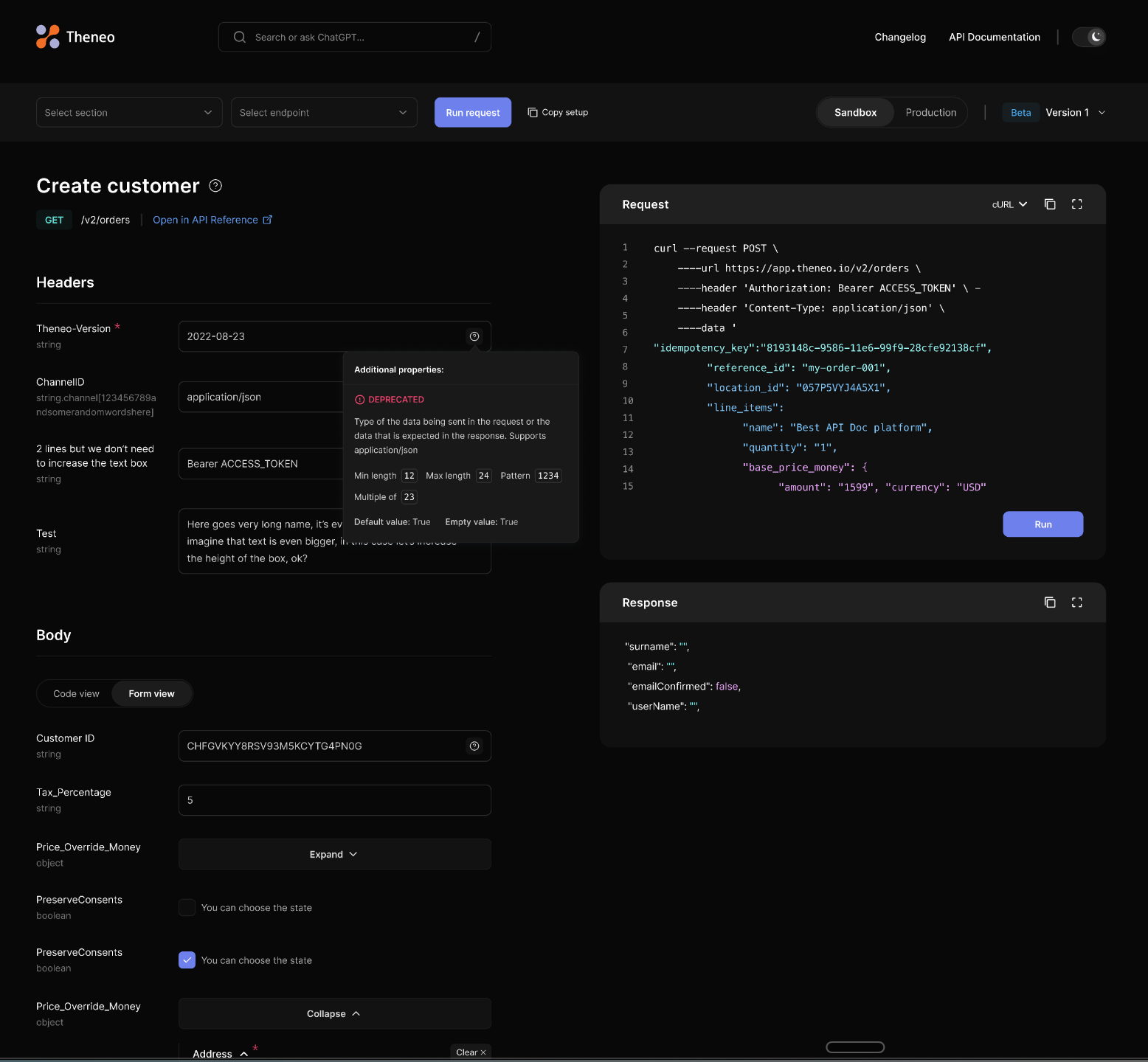1148x1062 pixels.
Task: Click the Theneo-Version input field
Action: (x=334, y=336)
